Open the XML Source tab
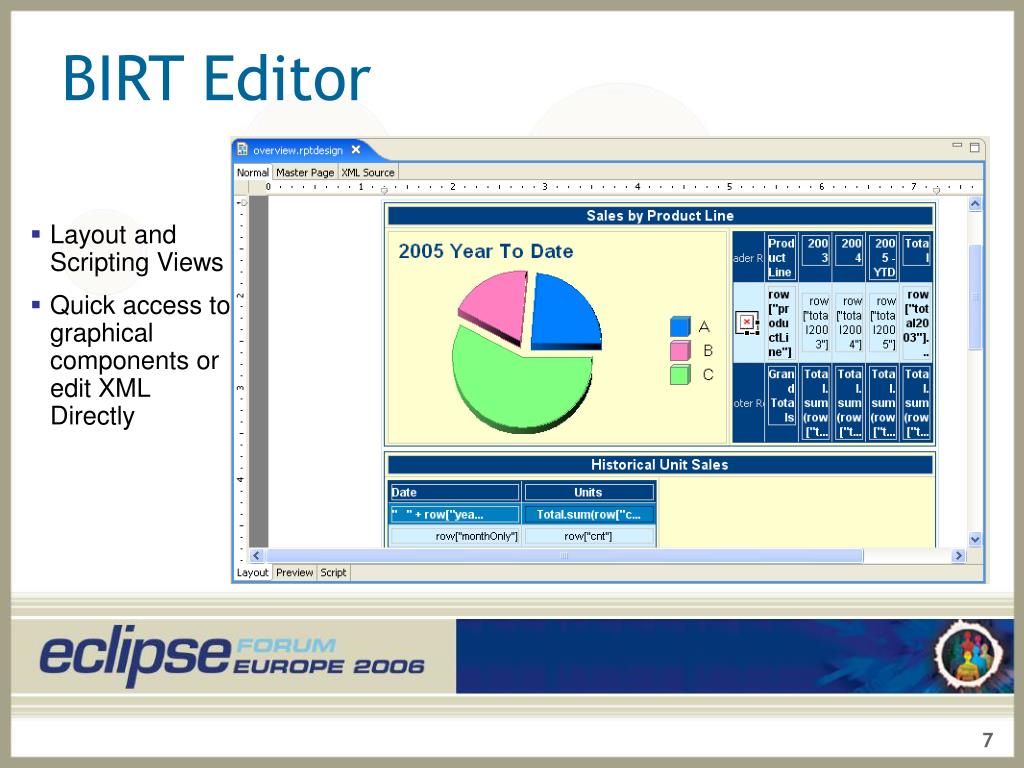Image resolution: width=1024 pixels, height=768 pixels. 368,172
